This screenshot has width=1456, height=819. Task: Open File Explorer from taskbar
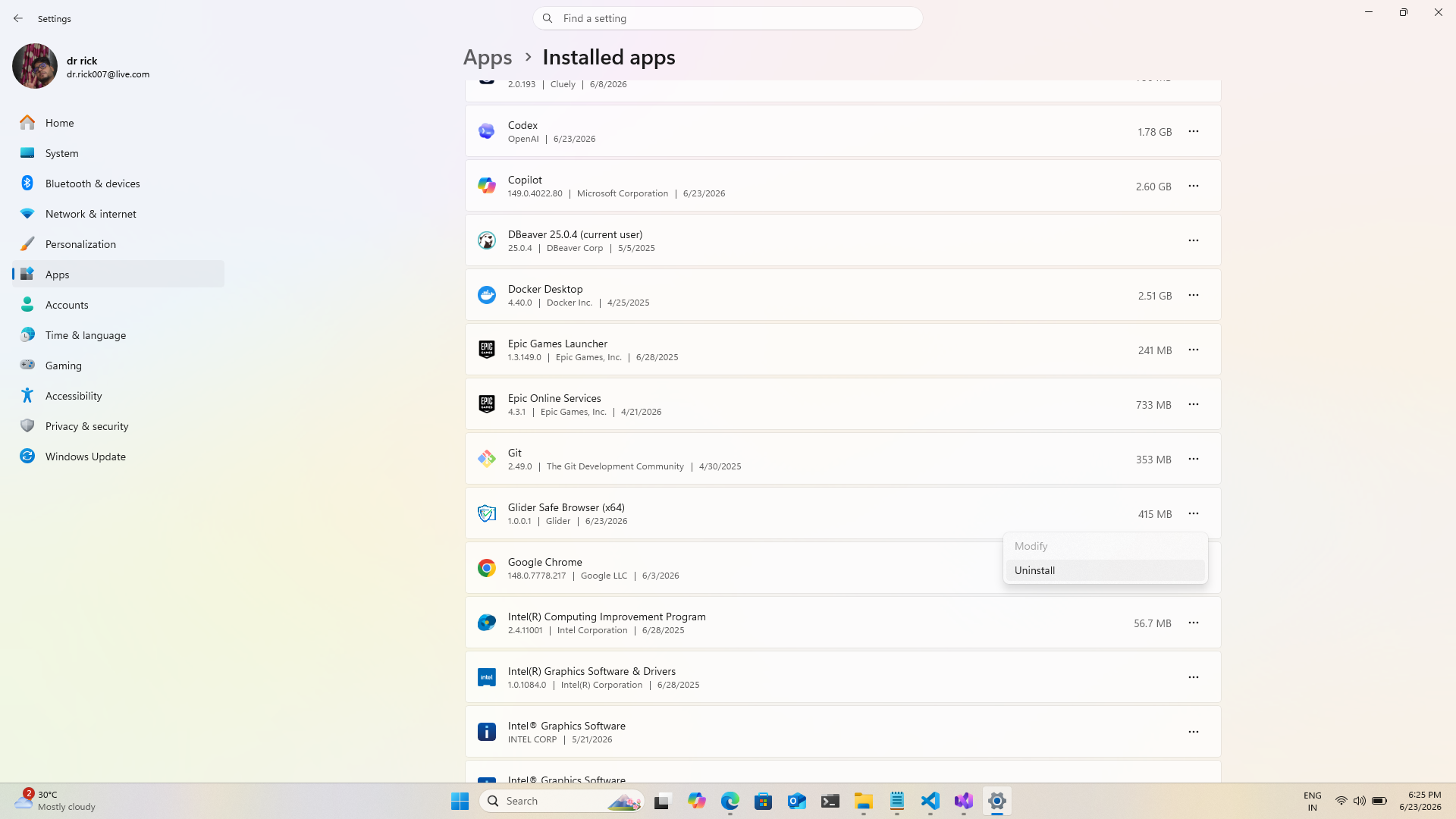pyautogui.click(x=864, y=801)
